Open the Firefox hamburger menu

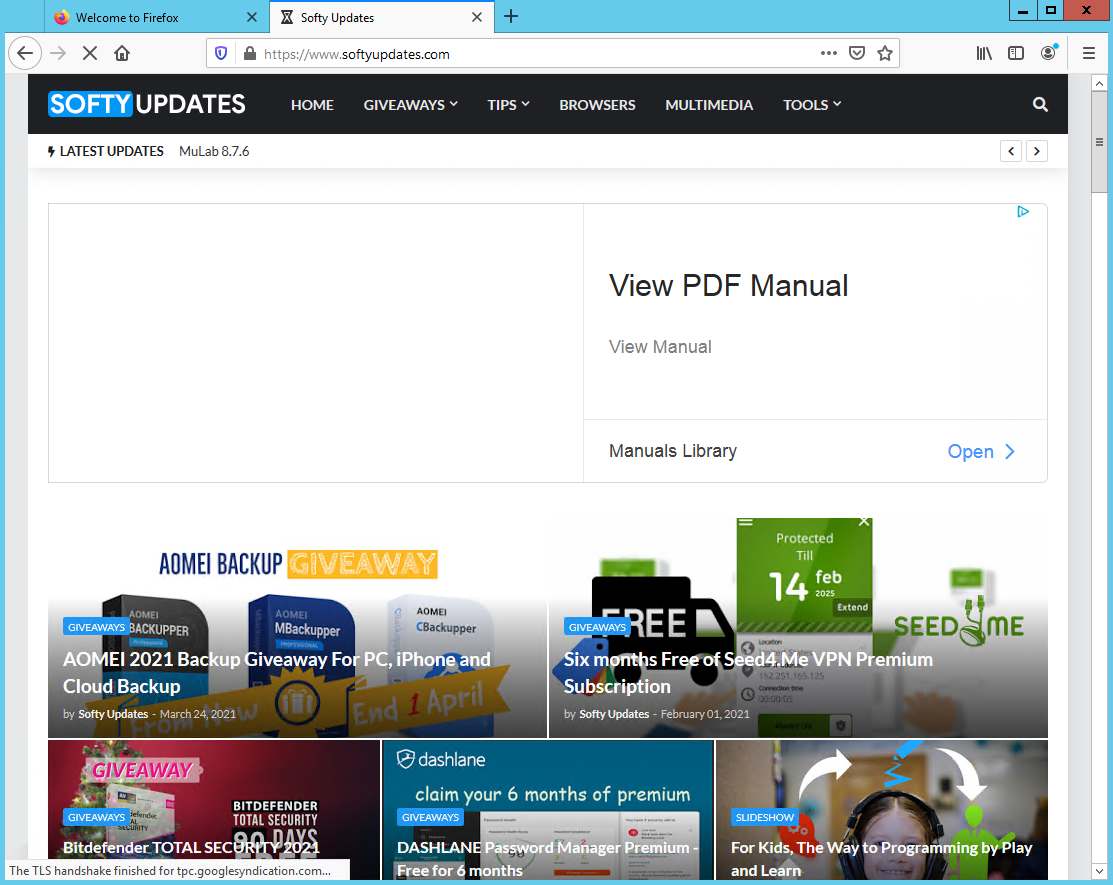point(1088,53)
